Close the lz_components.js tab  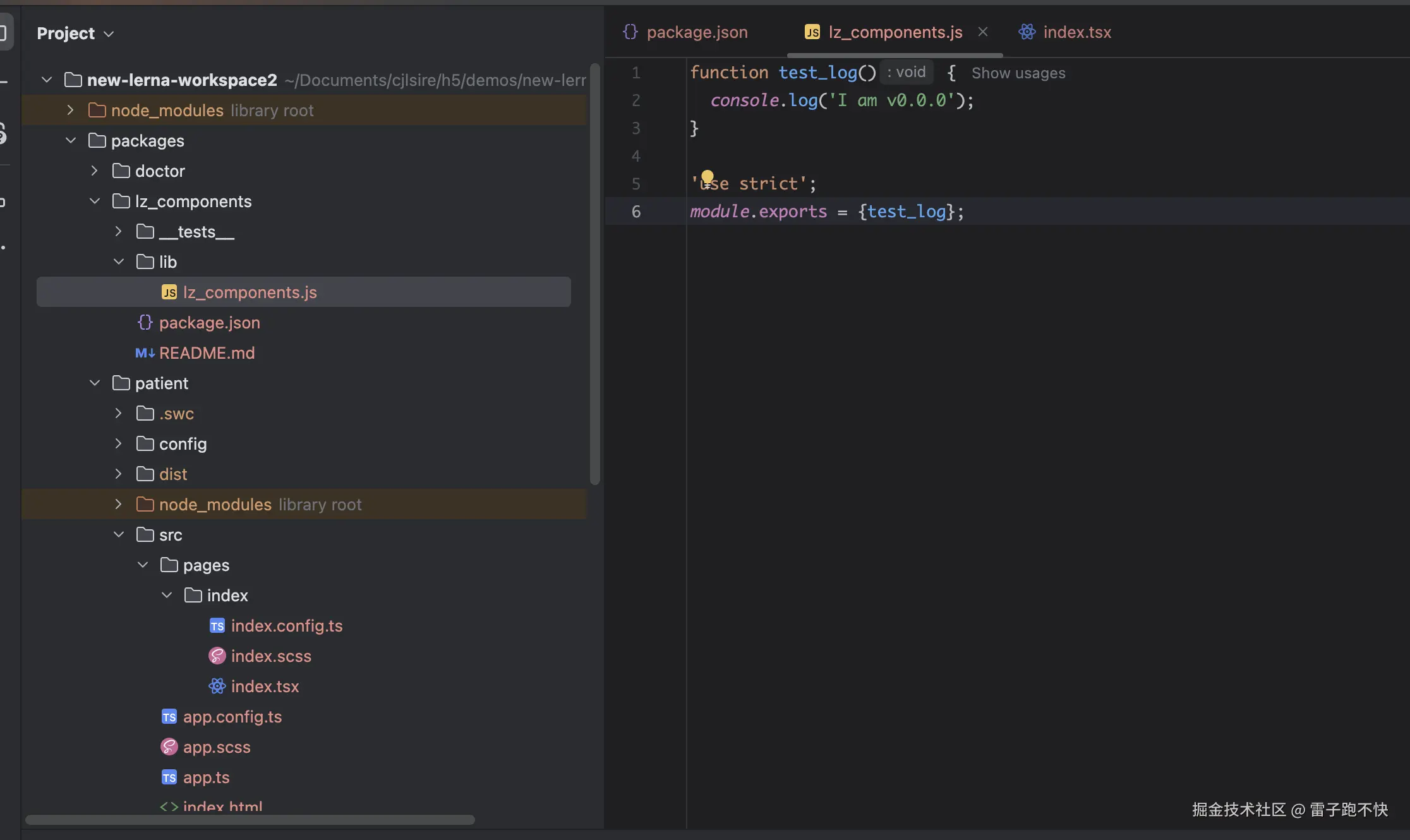(x=983, y=32)
